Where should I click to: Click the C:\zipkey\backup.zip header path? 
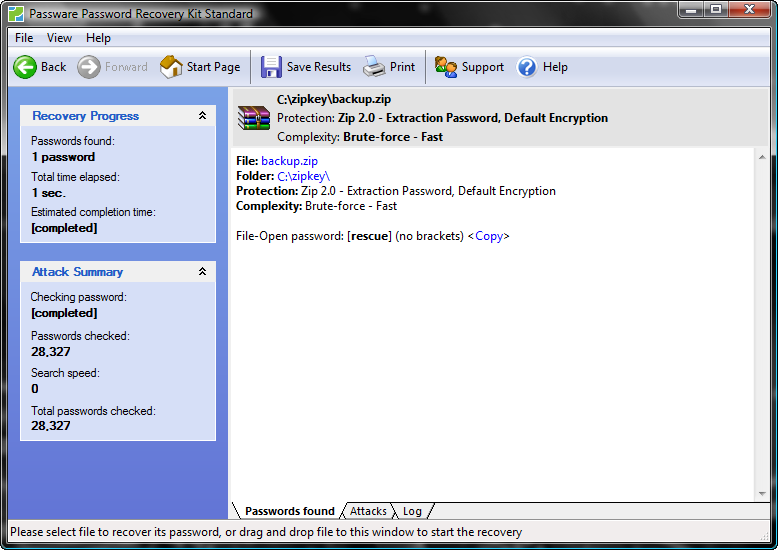(x=334, y=99)
